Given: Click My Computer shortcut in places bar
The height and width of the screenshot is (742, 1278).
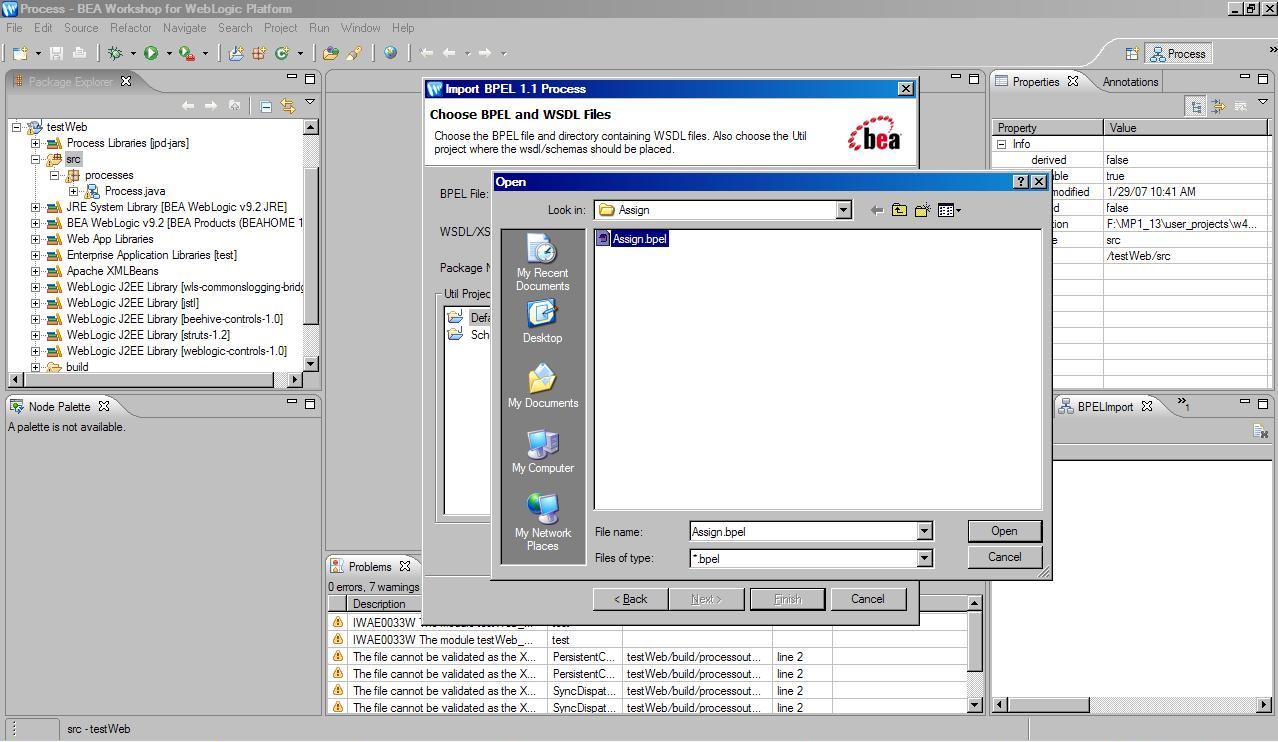Looking at the screenshot, I should [542, 452].
